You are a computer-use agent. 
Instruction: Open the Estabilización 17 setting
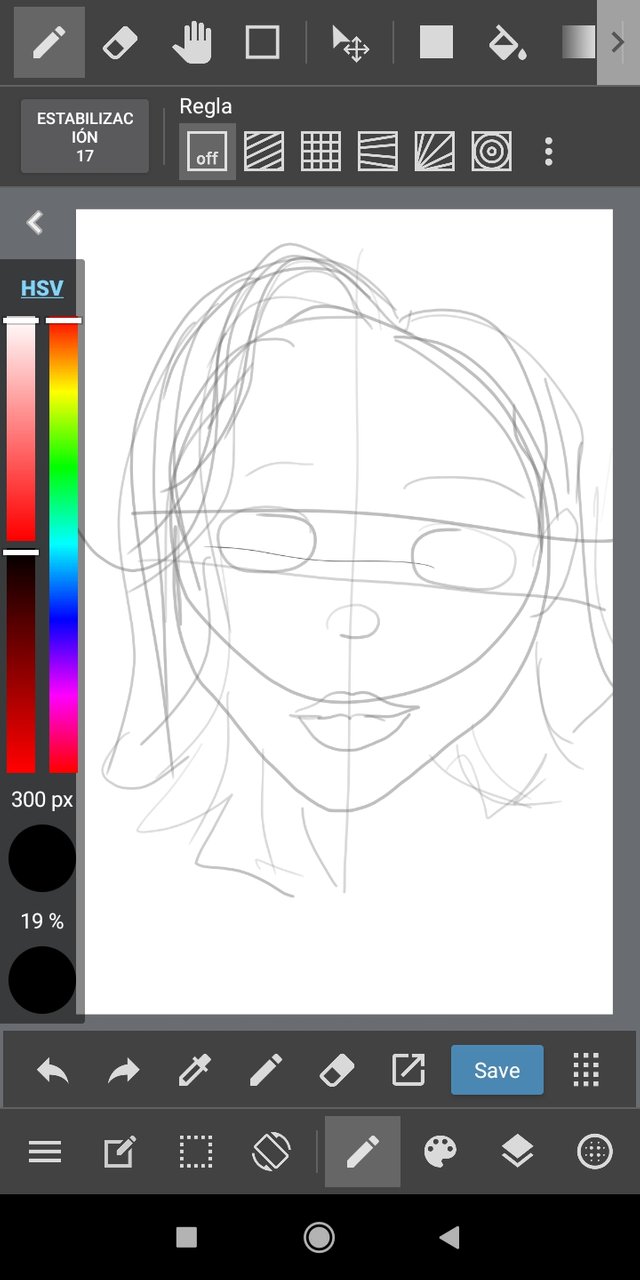pyautogui.click(x=85, y=136)
